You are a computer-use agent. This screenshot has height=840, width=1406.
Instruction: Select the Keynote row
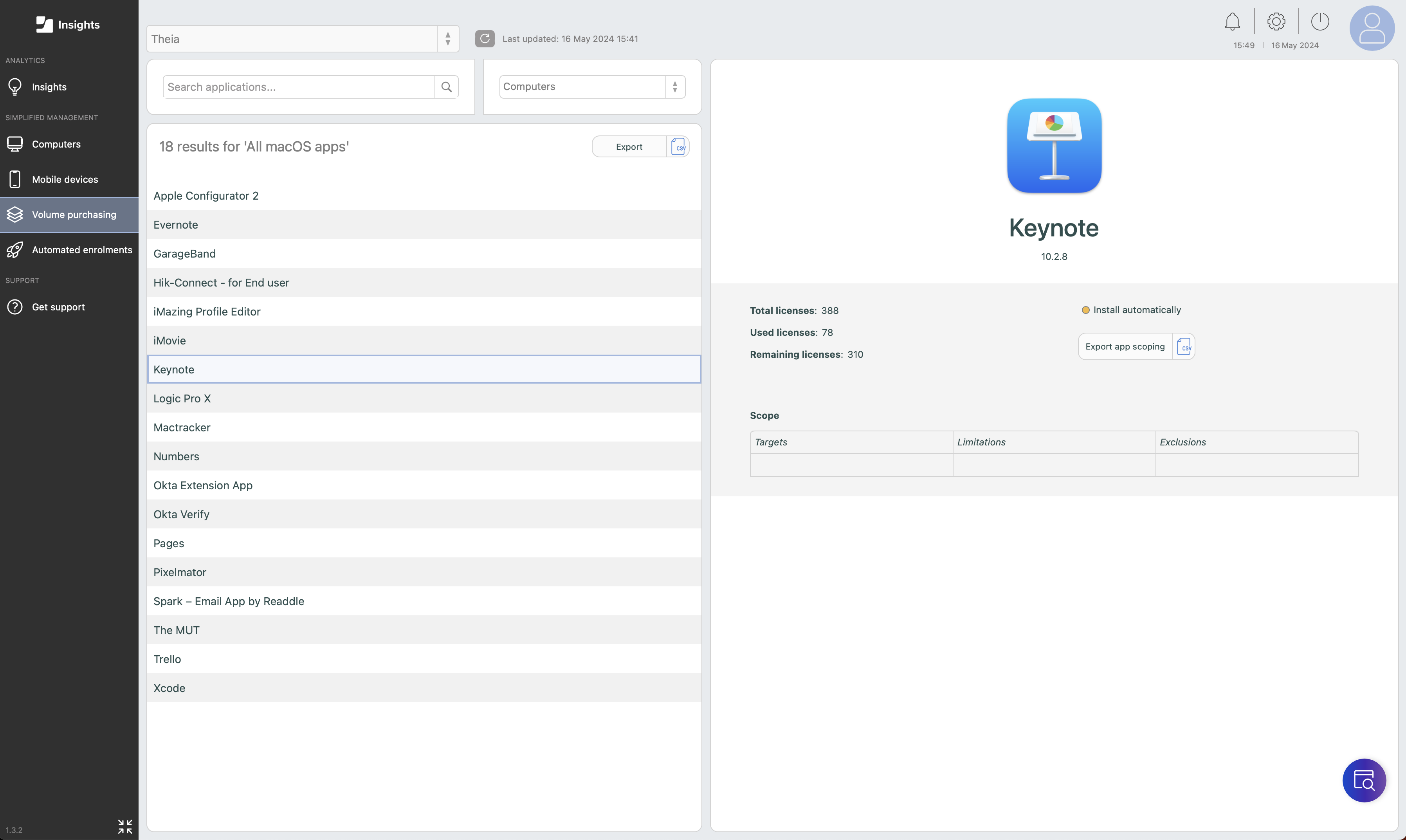click(424, 369)
